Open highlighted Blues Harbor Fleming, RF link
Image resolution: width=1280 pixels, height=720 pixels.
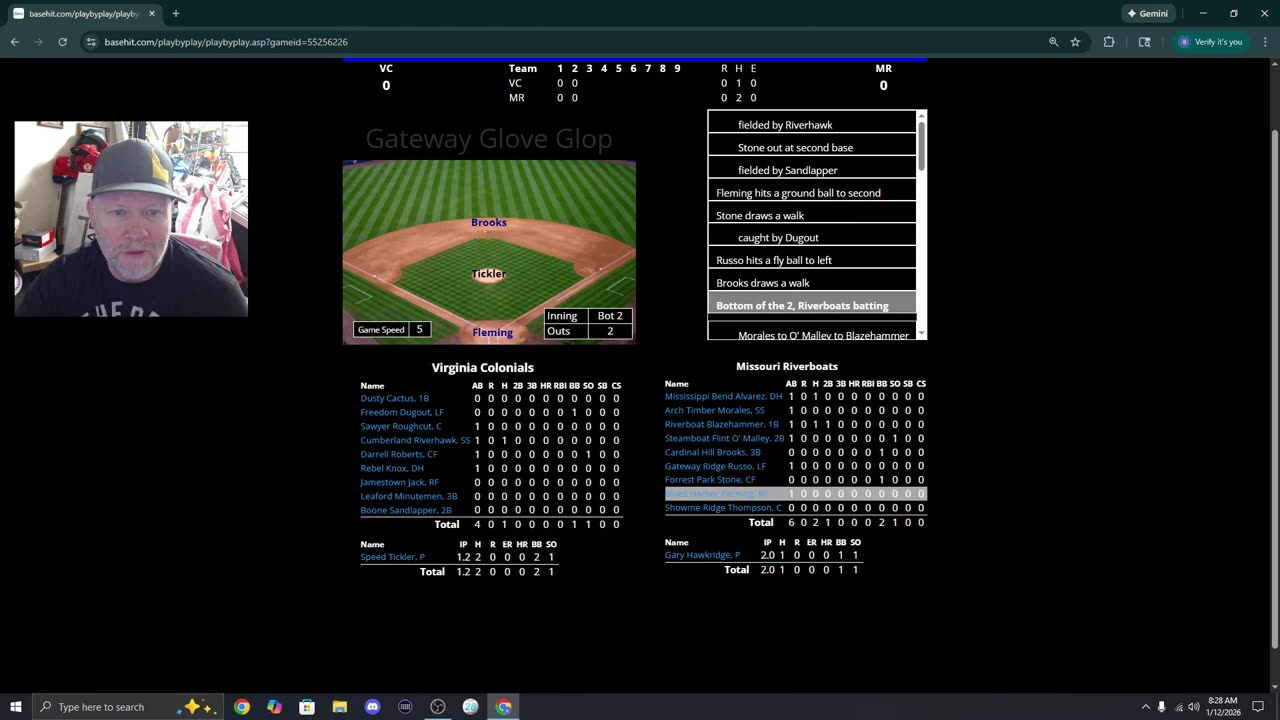[x=717, y=494]
